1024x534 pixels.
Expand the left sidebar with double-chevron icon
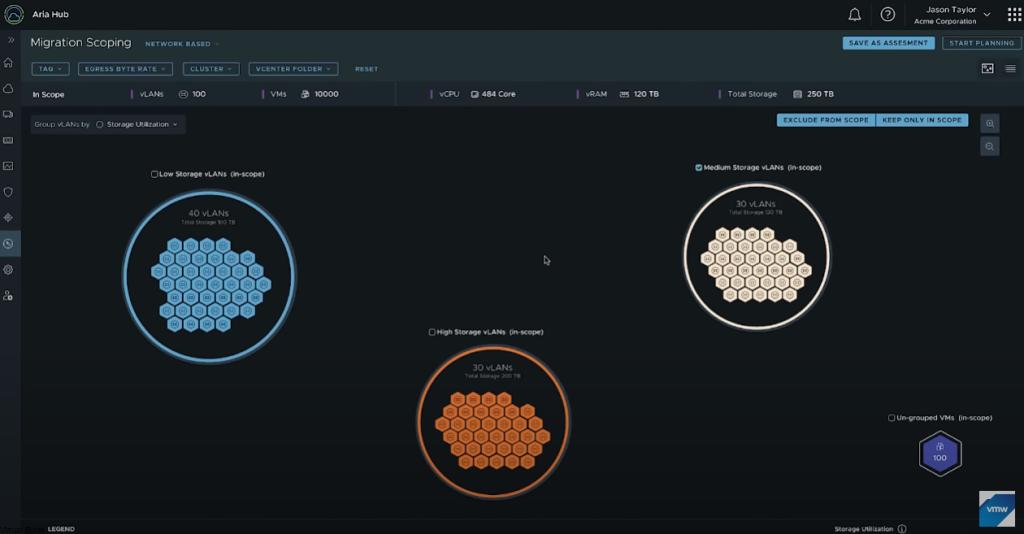(10, 40)
